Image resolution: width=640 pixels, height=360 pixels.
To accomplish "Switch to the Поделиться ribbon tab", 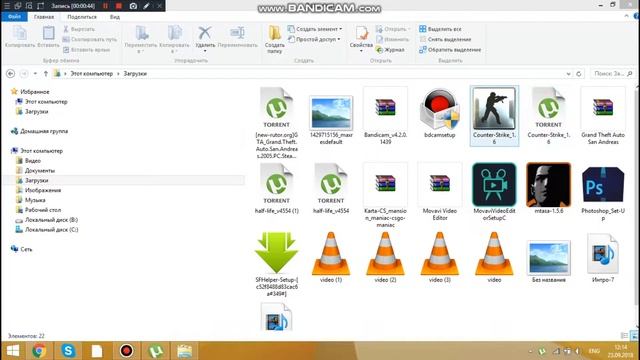I will coord(82,17).
